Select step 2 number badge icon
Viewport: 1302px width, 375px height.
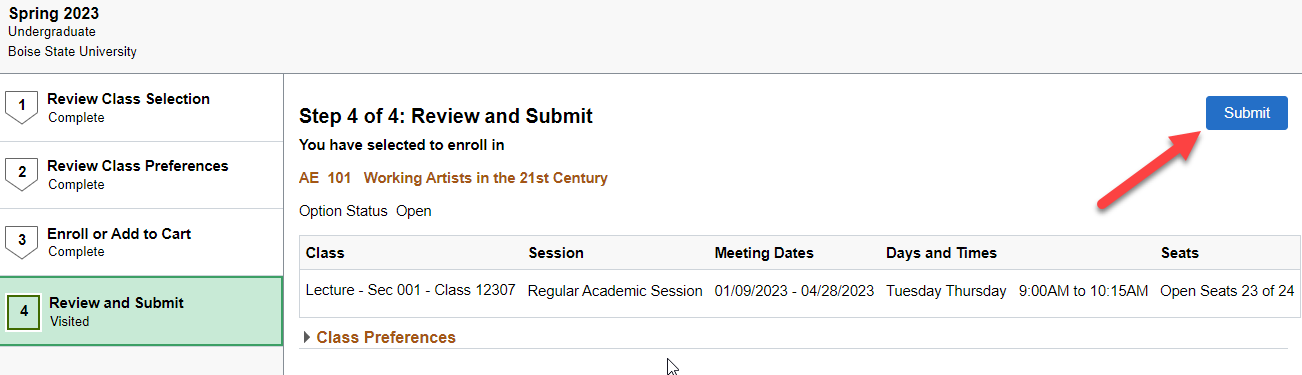(x=21, y=174)
